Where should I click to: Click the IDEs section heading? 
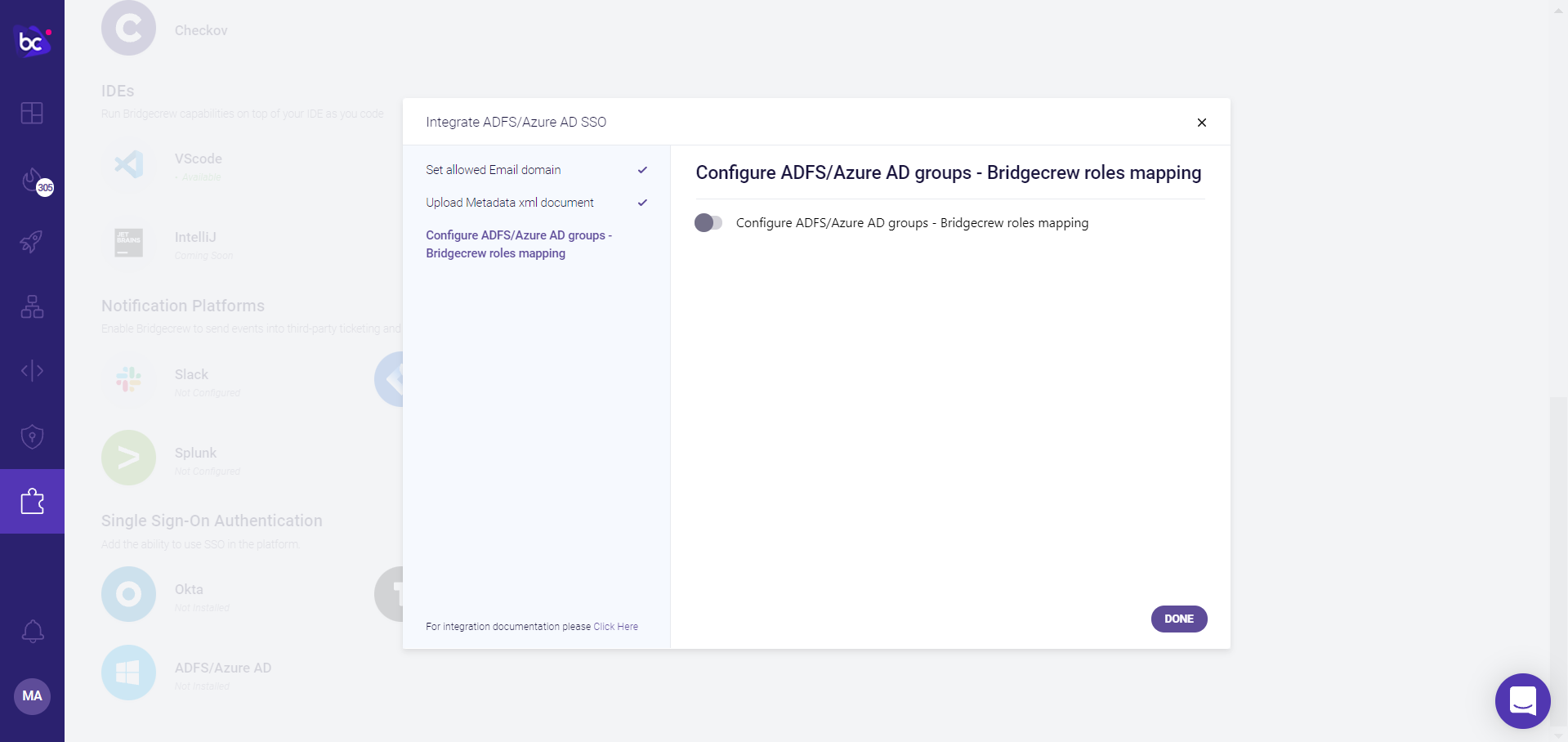[x=118, y=91]
